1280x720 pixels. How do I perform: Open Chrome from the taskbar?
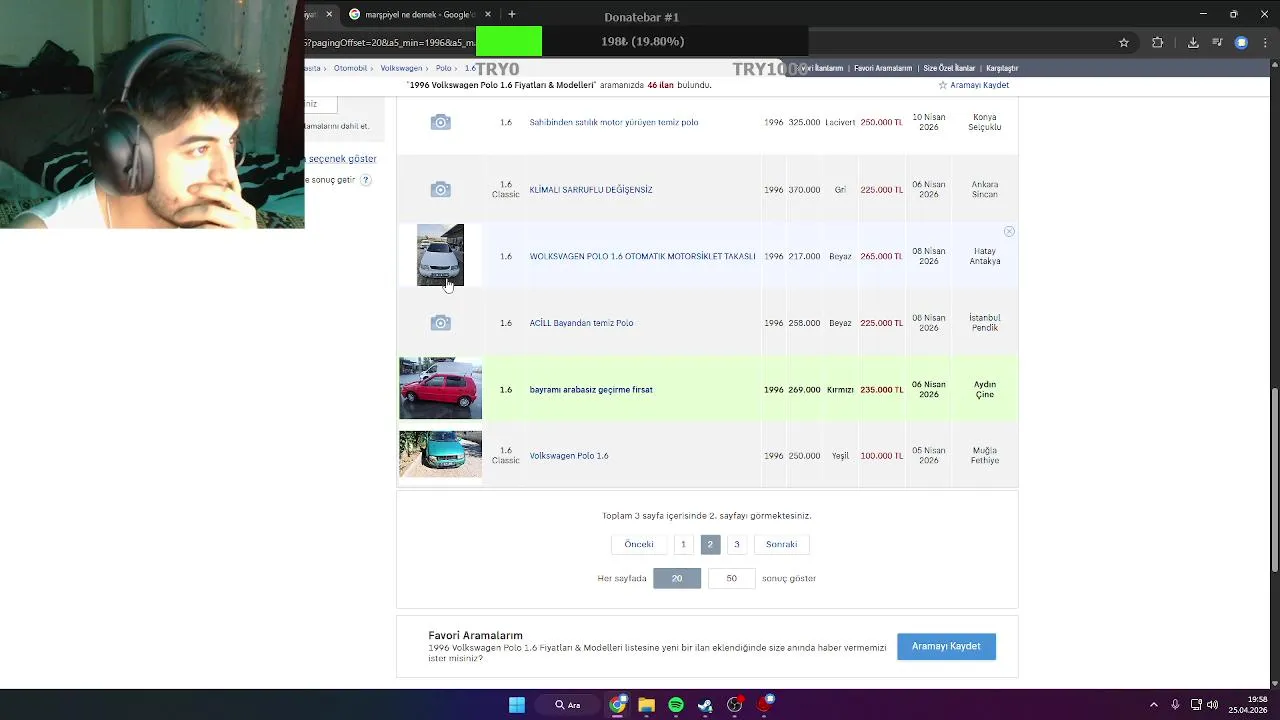(x=617, y=705)
